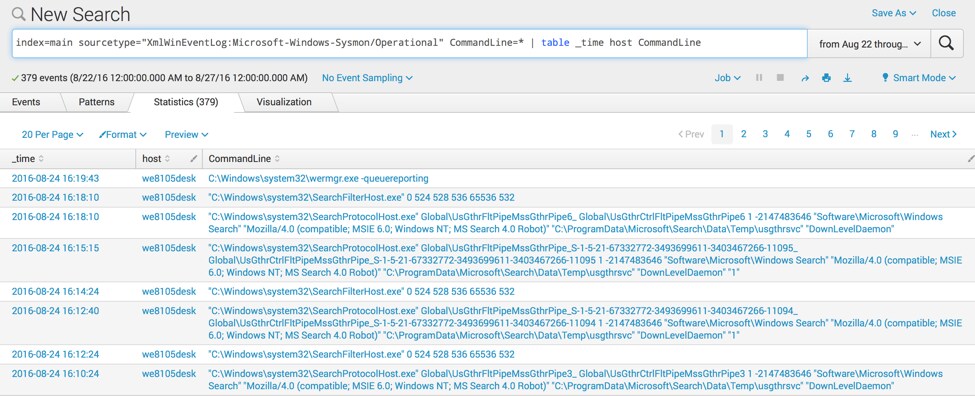This screenshot has width=975, height=396.
Task: Click the wermgr.exe -queuereporting command
Action: click(x=318, y=178)
